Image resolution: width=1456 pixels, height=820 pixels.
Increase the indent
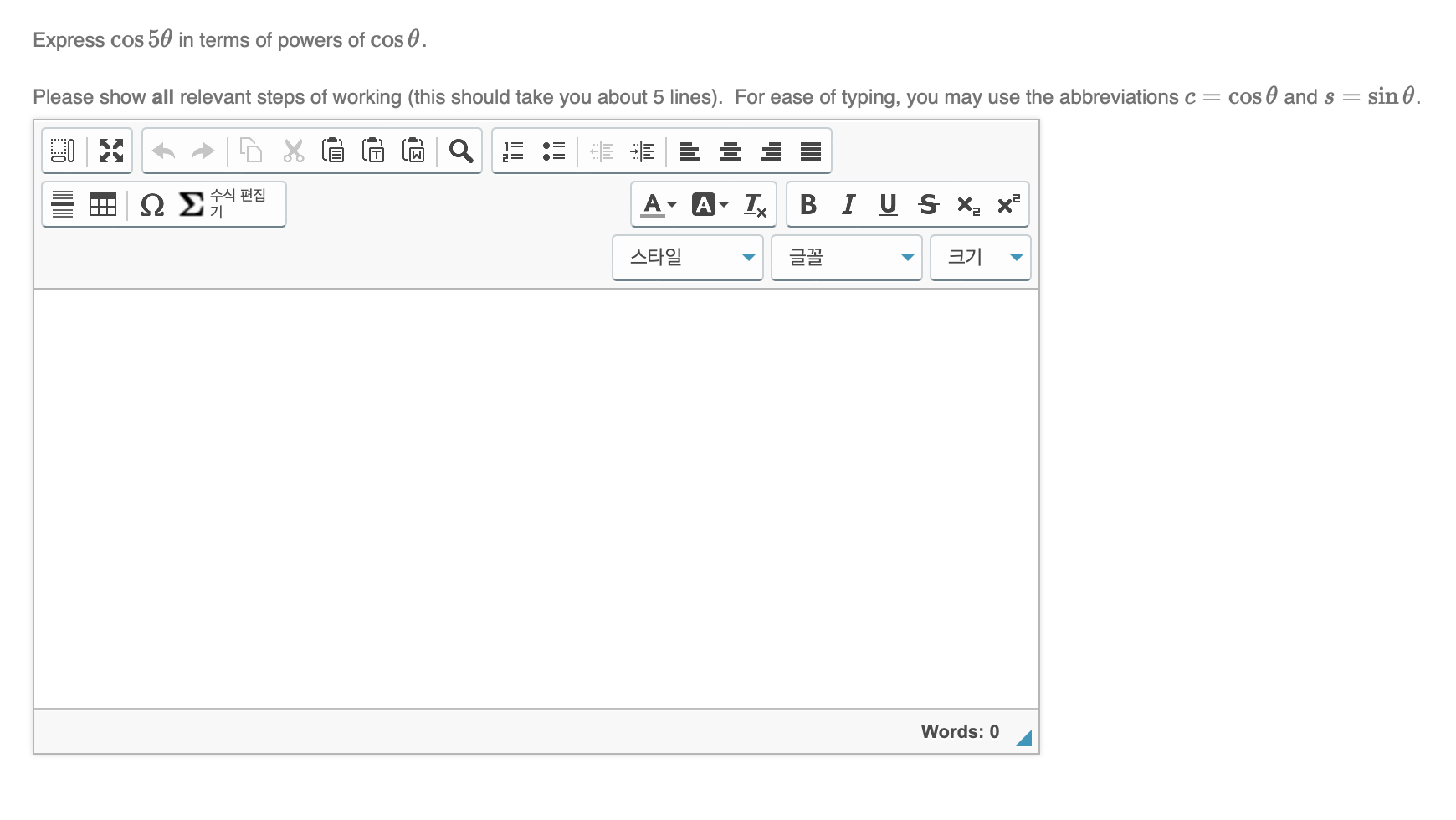click(642, 151)
